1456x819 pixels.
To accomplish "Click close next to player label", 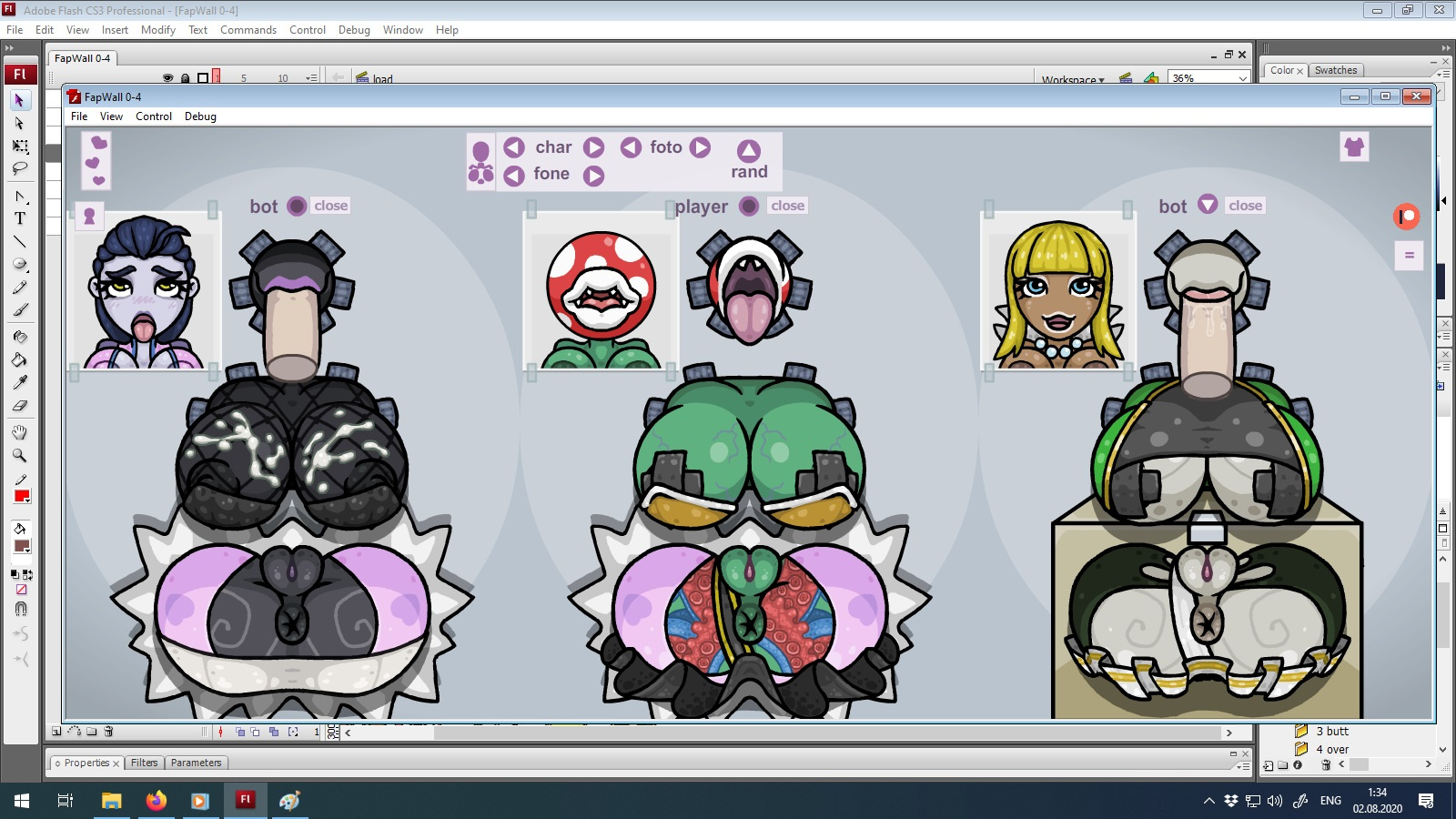I will [x=787, y=206].
